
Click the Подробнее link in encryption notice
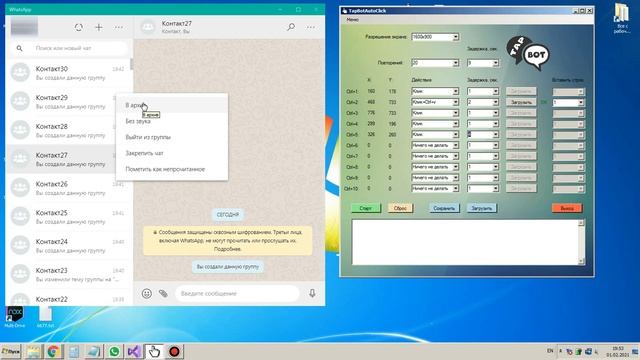click(227, 249)
